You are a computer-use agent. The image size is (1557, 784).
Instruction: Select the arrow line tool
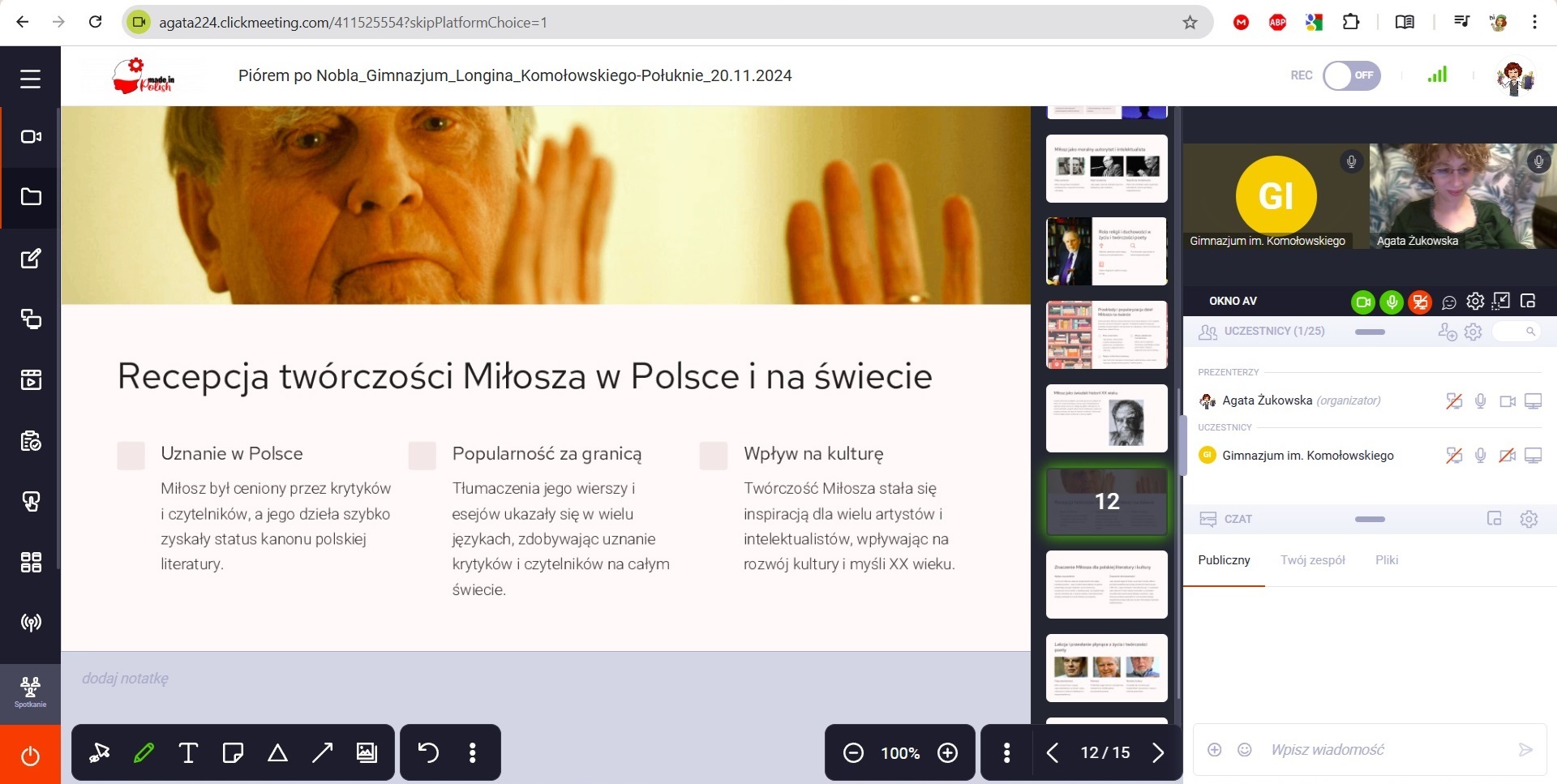click(x=322, y=753)
